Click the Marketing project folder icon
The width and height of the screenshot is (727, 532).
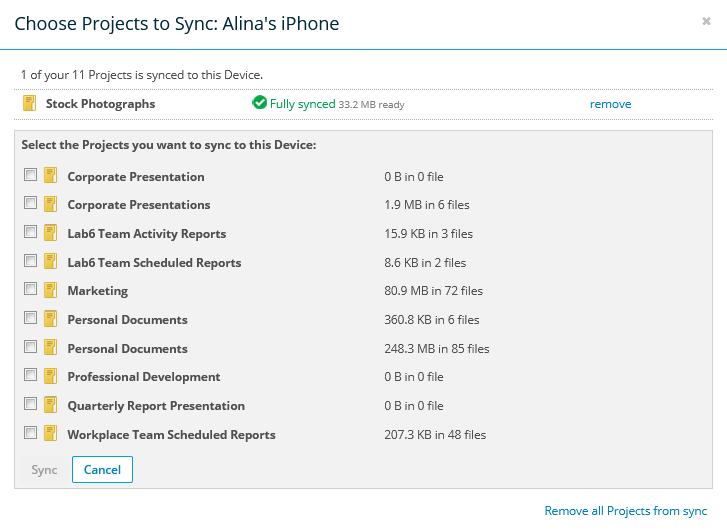pos(51,290)
